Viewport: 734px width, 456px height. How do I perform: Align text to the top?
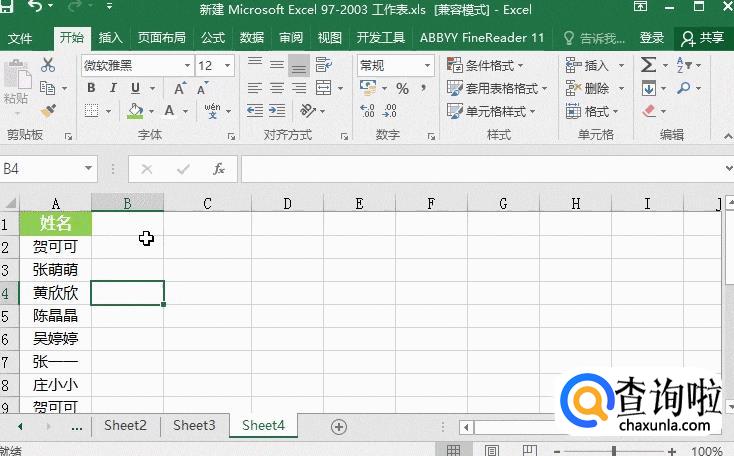[x=255, y=65]
